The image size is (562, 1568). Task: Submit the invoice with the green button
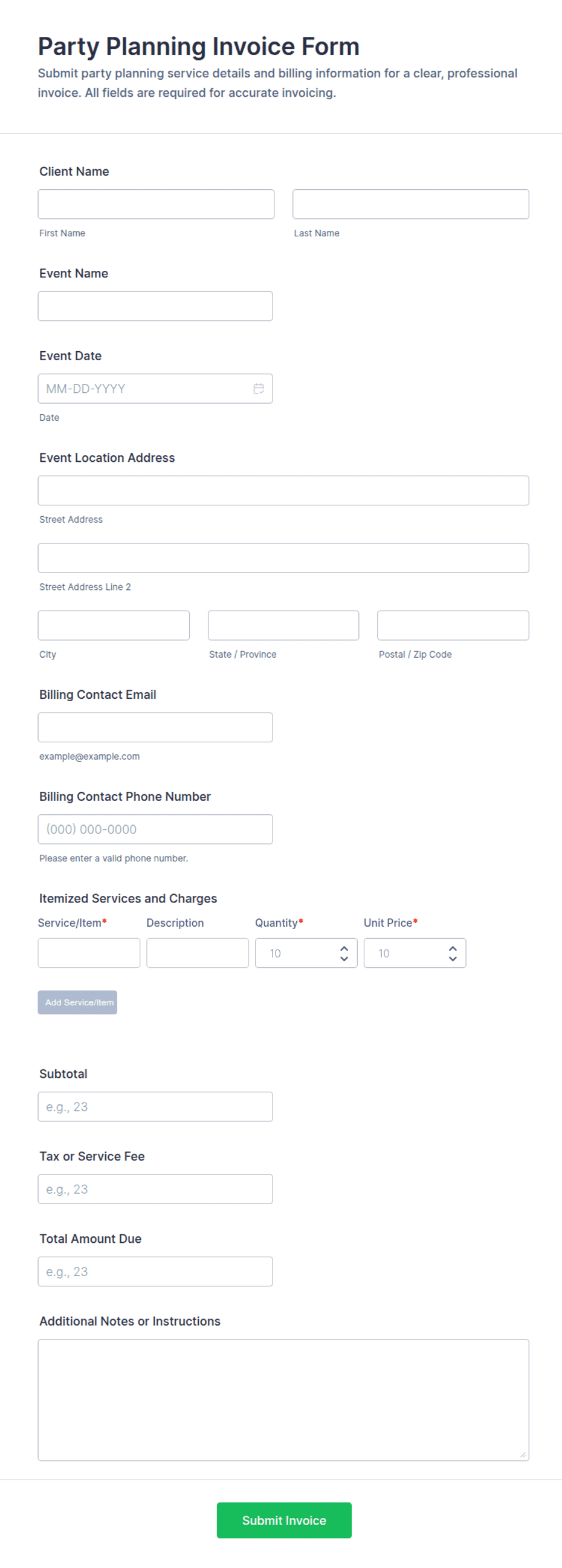click(x=284, y=1520)
